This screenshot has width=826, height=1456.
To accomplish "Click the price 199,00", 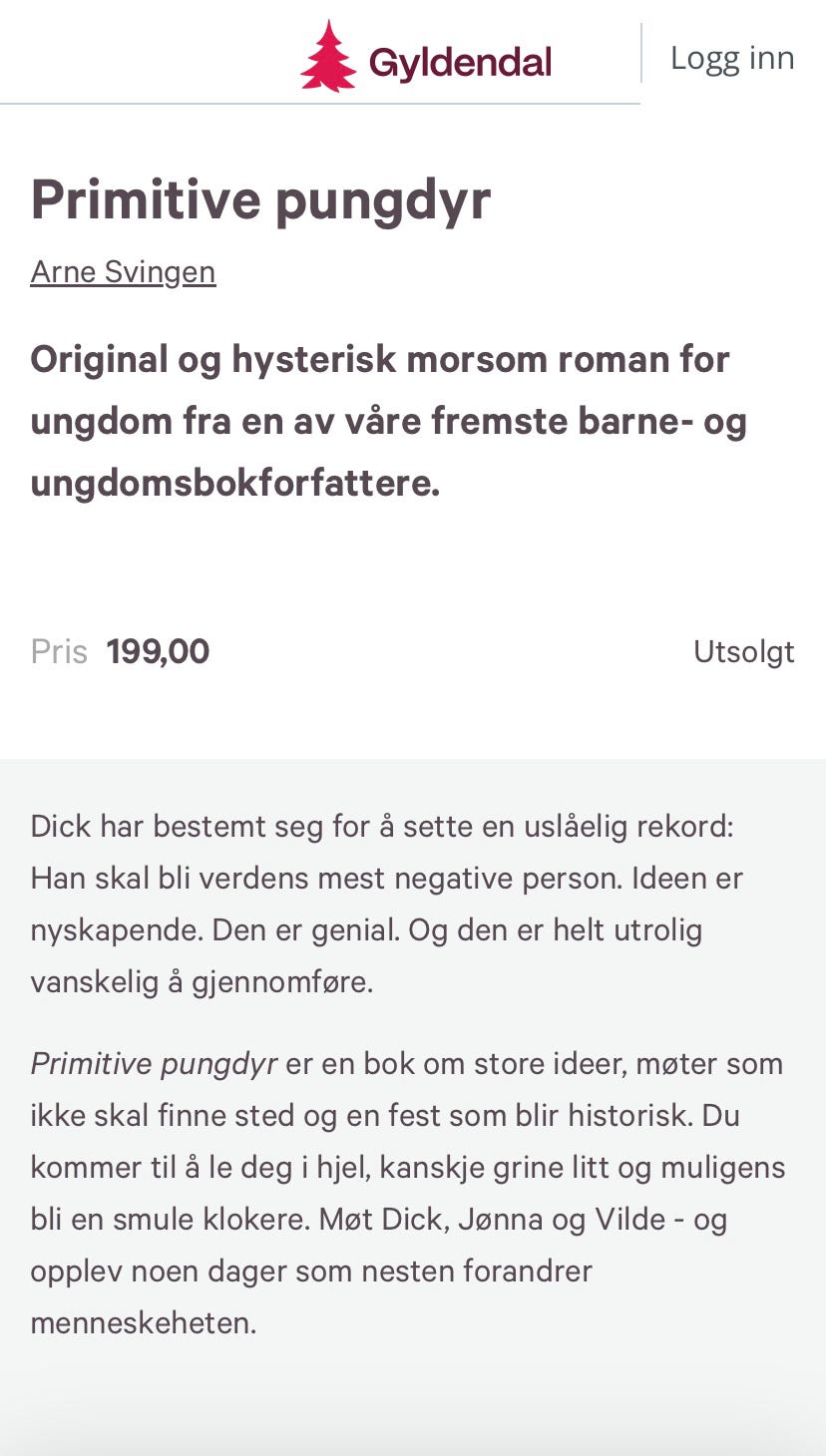I will click(x=158, y=651).
